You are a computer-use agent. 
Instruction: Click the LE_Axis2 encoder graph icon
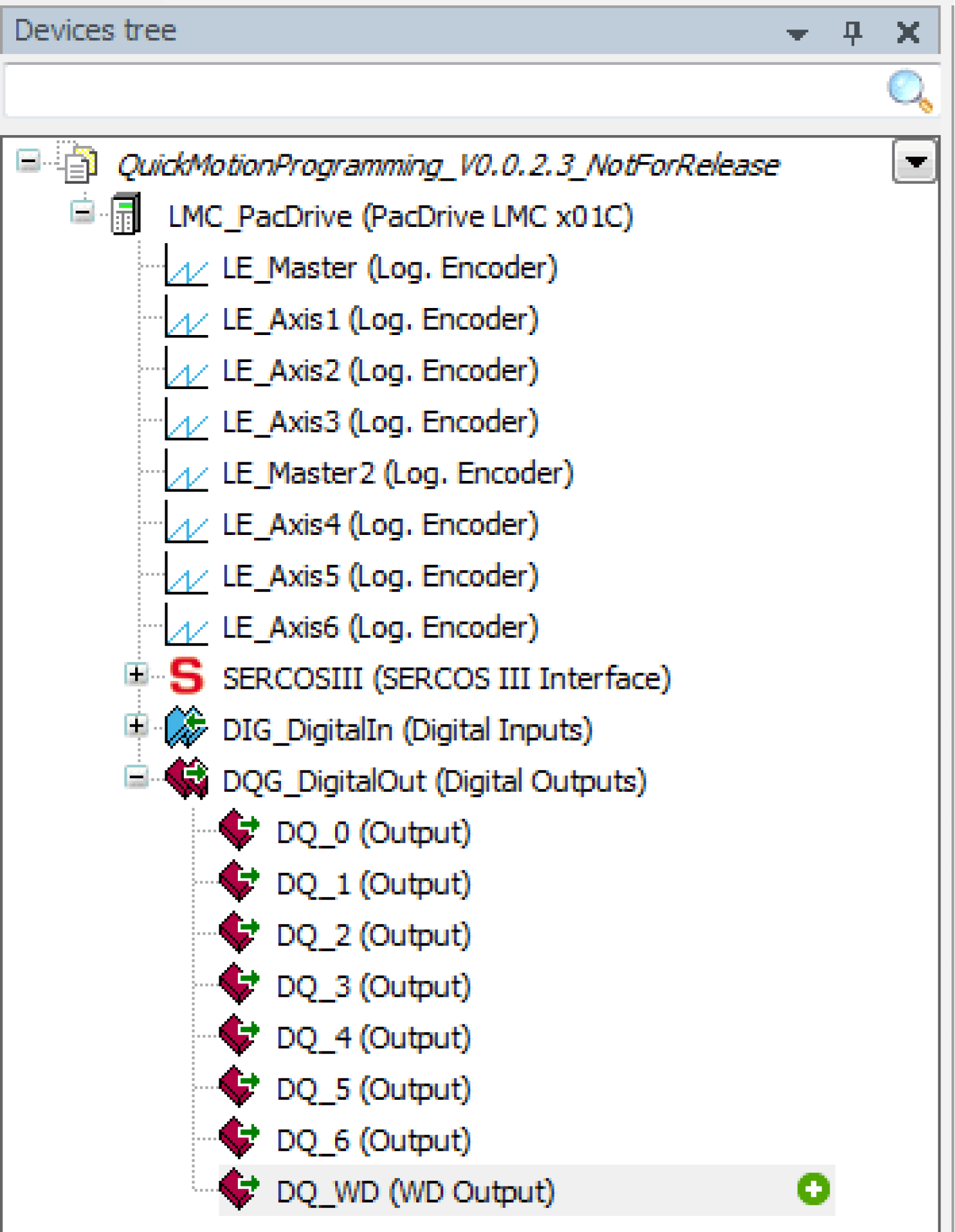click(187, 368)
